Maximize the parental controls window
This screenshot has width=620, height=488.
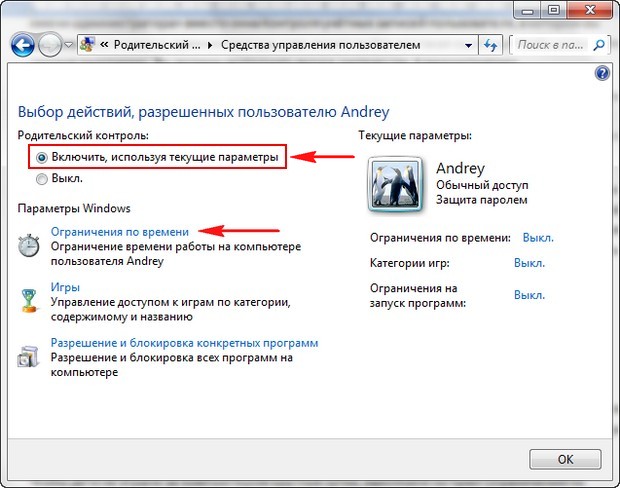pyautogui.click(x=554, y=10)
